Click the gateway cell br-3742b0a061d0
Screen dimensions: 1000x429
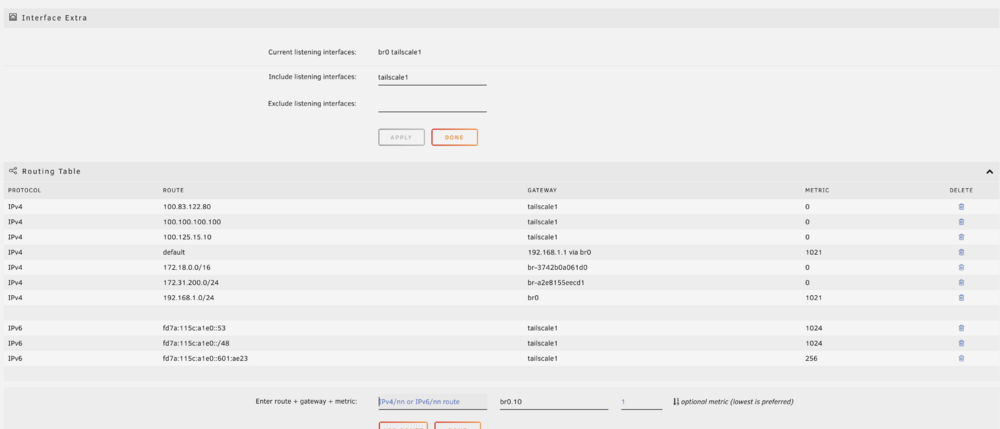pos(557,267)
